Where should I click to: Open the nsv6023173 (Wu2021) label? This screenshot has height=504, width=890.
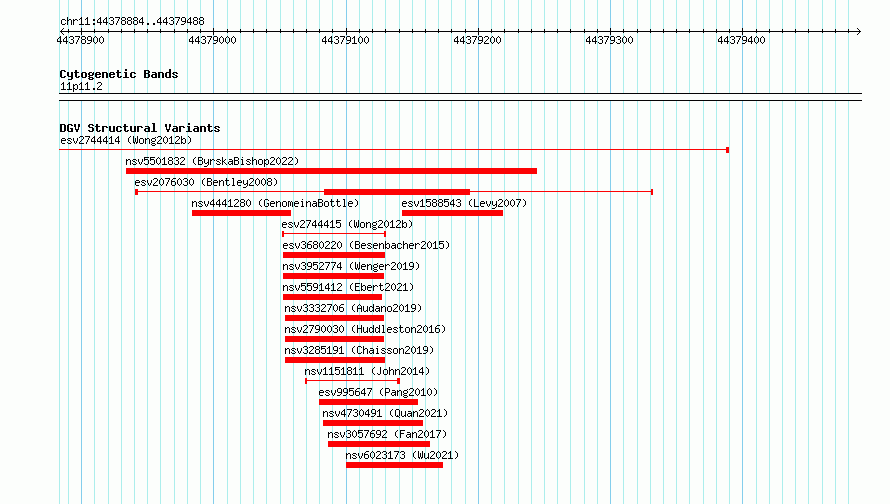(x=402, y=455)
